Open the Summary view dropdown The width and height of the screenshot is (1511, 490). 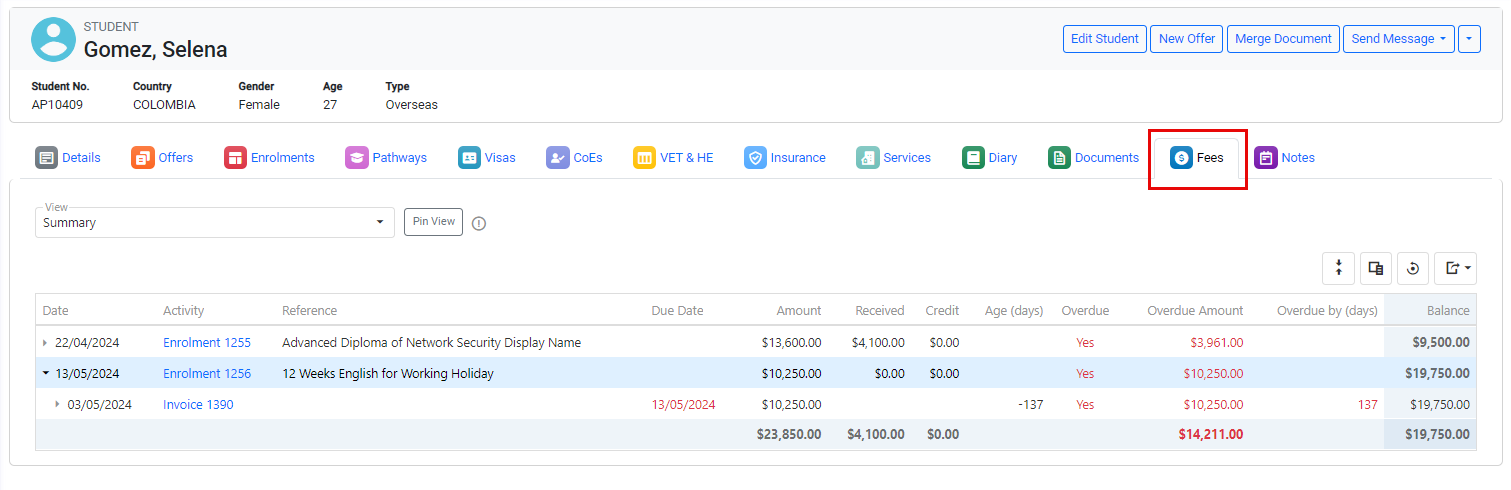pos(215,223)
